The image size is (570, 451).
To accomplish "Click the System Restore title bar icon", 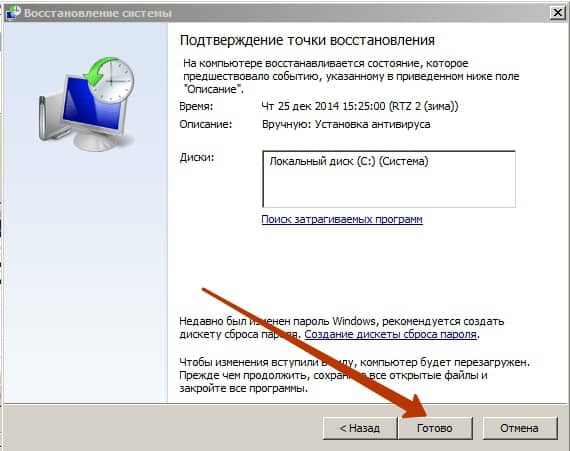I will click(x=13, y=12).
